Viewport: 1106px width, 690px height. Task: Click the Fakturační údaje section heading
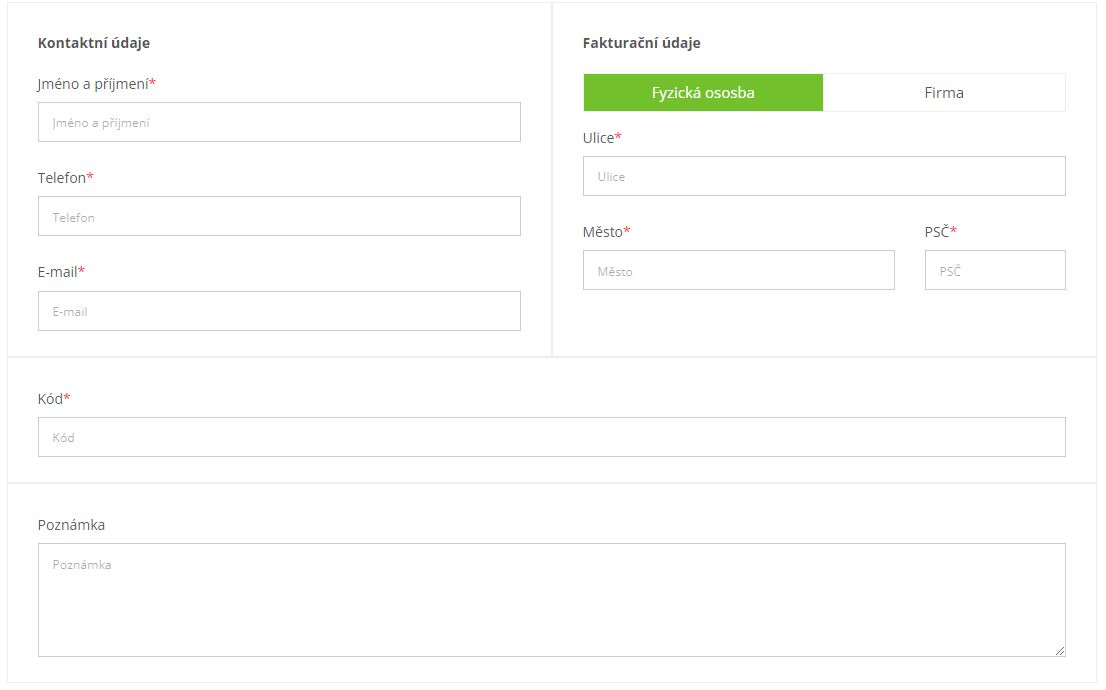click(642, 43)
